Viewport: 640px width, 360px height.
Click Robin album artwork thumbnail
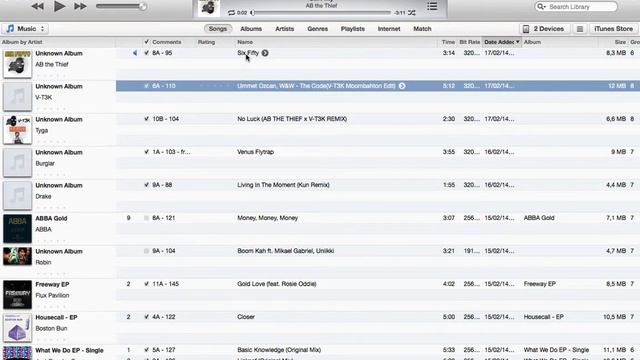18,256
